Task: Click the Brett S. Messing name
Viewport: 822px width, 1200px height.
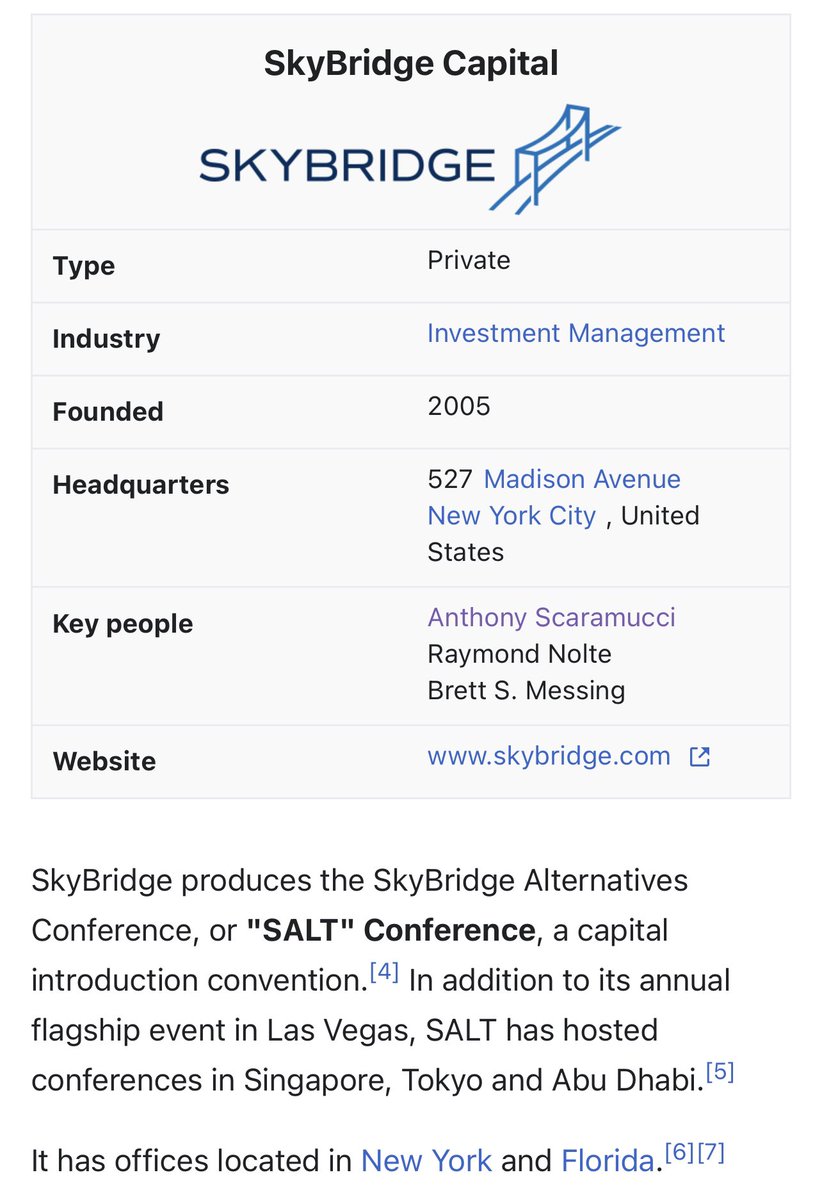Action: point(526,690)
